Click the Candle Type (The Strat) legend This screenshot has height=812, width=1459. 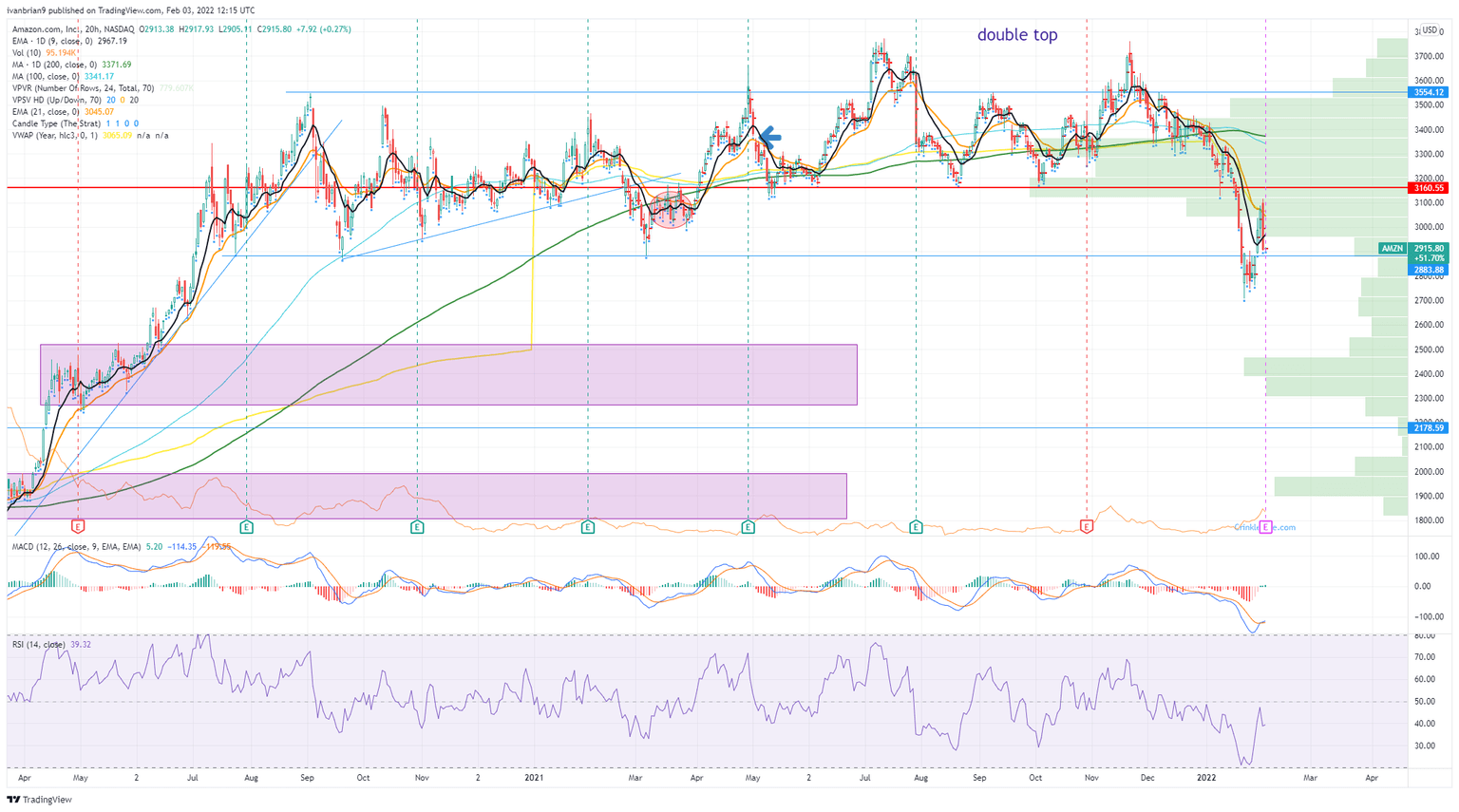coord(57,123)
